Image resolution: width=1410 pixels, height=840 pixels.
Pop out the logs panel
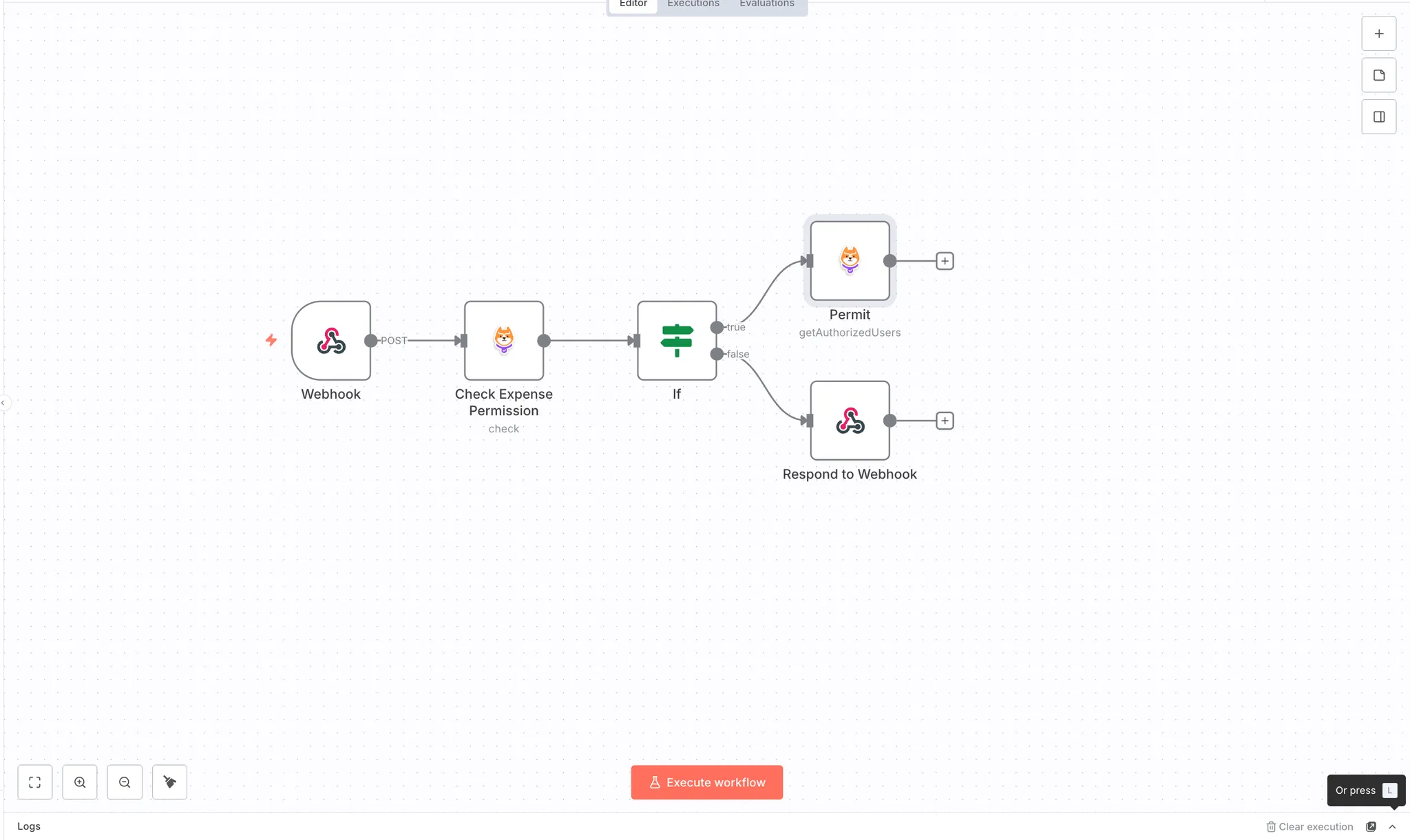1371,827
